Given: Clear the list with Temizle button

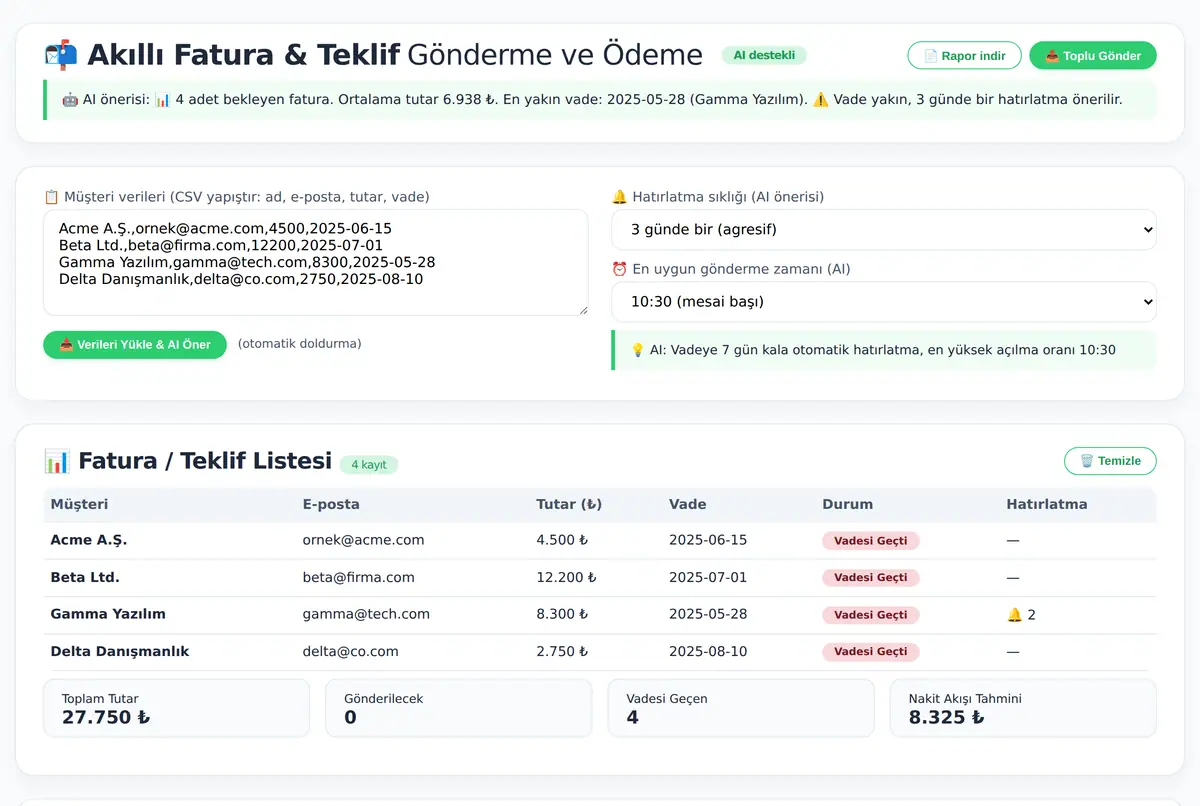Looking at the screenshot, I should [1110, 461].
